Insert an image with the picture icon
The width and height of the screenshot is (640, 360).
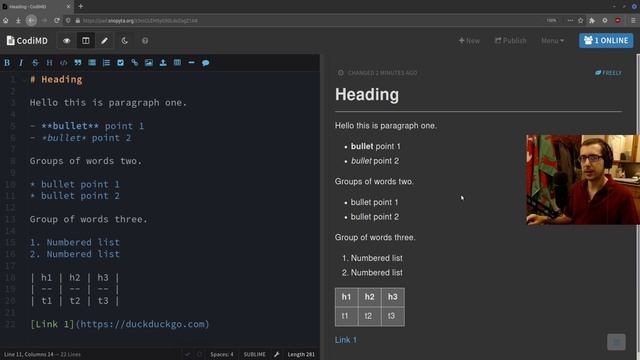149,62
